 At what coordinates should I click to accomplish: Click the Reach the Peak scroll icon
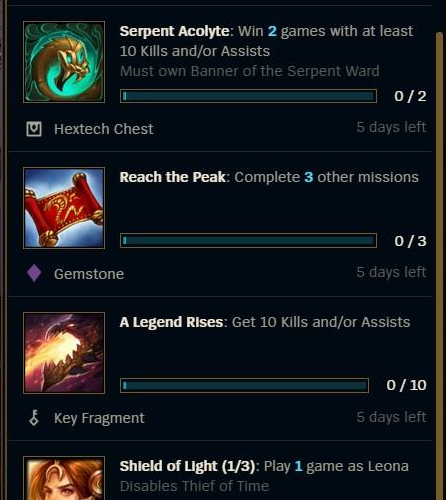click(64, 208)
